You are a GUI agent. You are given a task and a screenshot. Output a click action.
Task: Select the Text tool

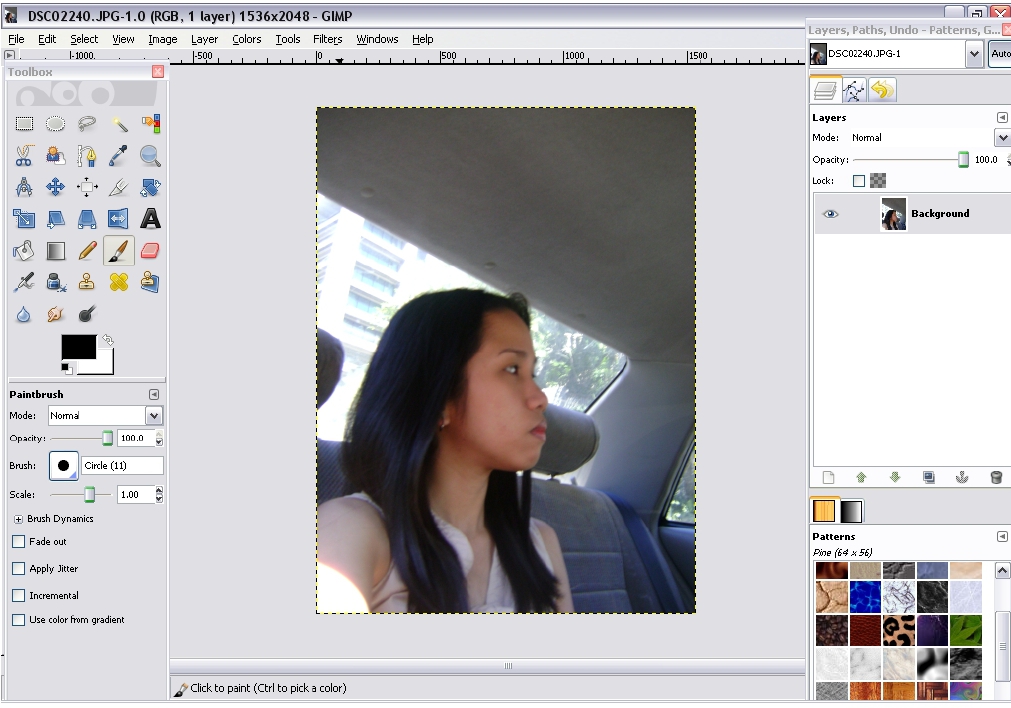(x=150, y=219)
